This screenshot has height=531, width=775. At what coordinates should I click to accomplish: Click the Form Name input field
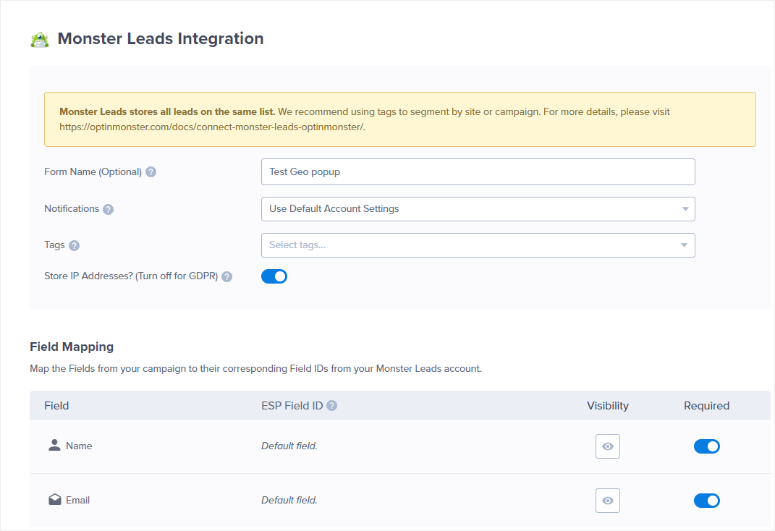pyautogui.click(x=478, y=172)
